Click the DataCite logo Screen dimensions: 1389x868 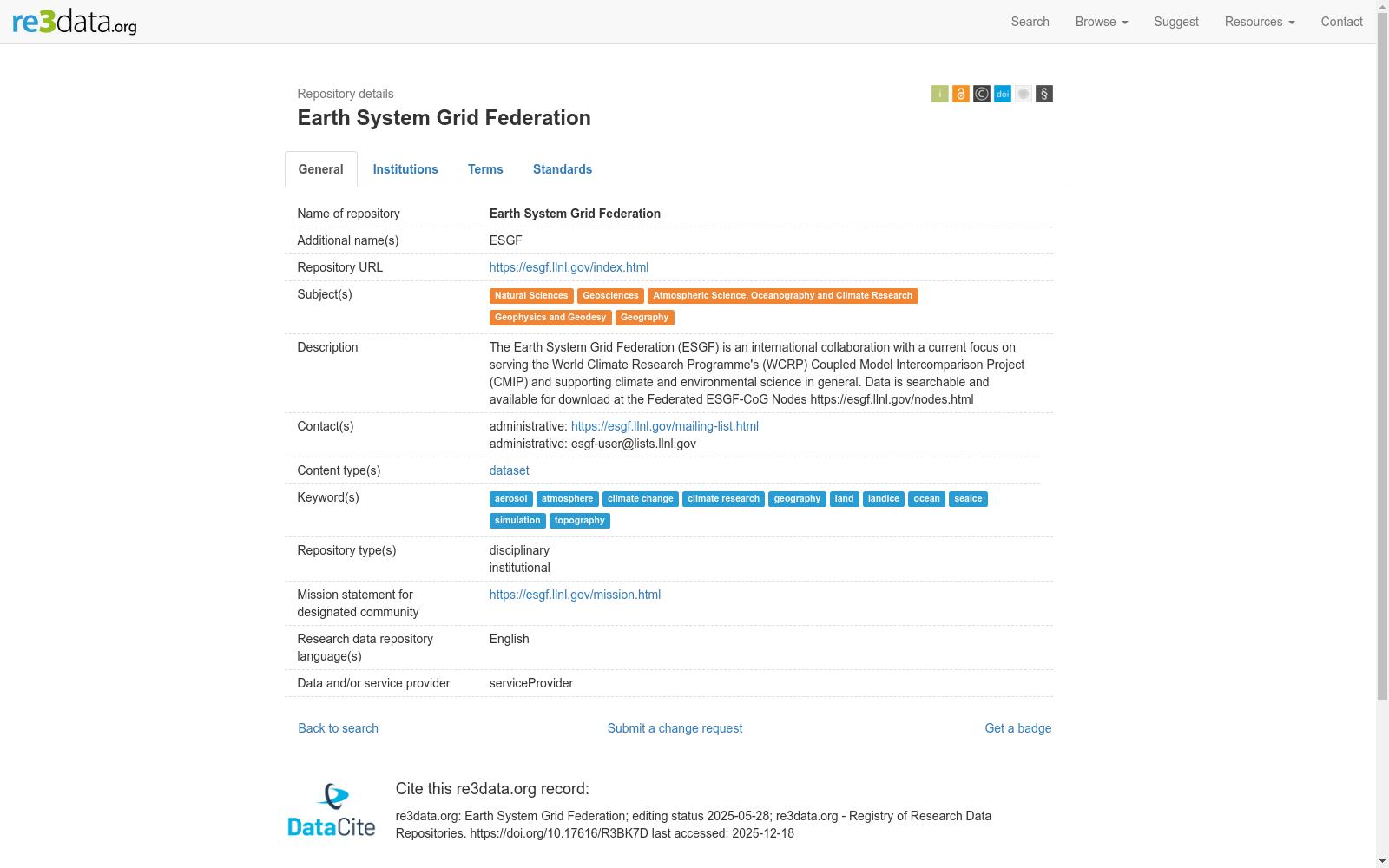pyautogui.click(x=332, y=811)
